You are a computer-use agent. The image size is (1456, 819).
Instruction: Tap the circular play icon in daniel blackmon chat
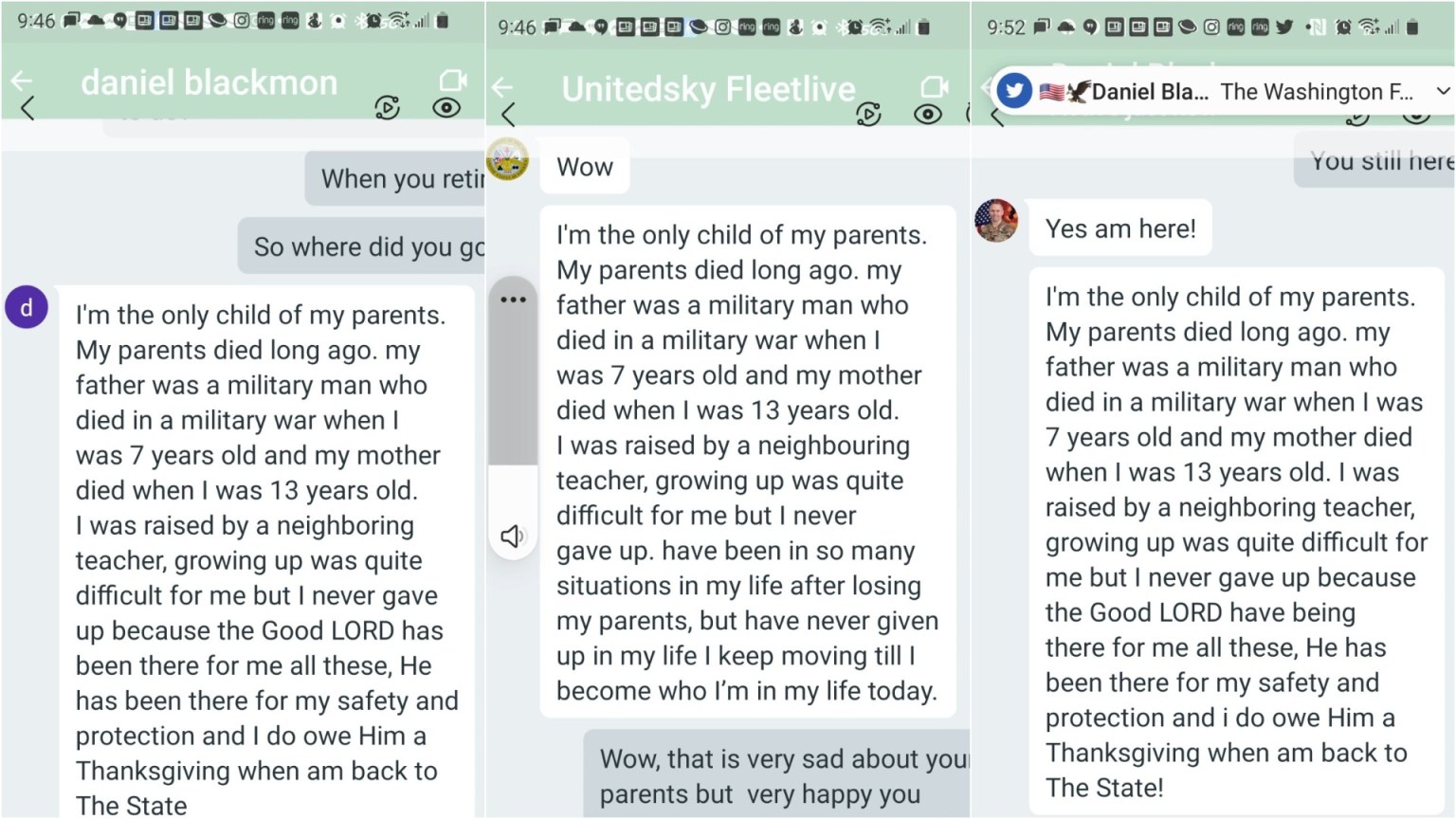(x=387, y=108)
